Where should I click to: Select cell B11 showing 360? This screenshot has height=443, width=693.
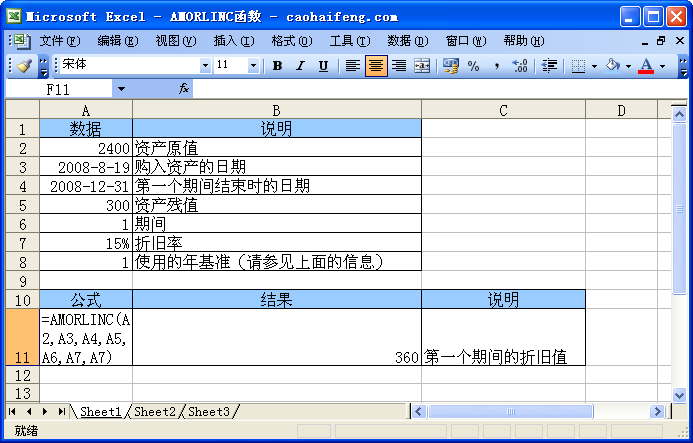click(276, 338)
